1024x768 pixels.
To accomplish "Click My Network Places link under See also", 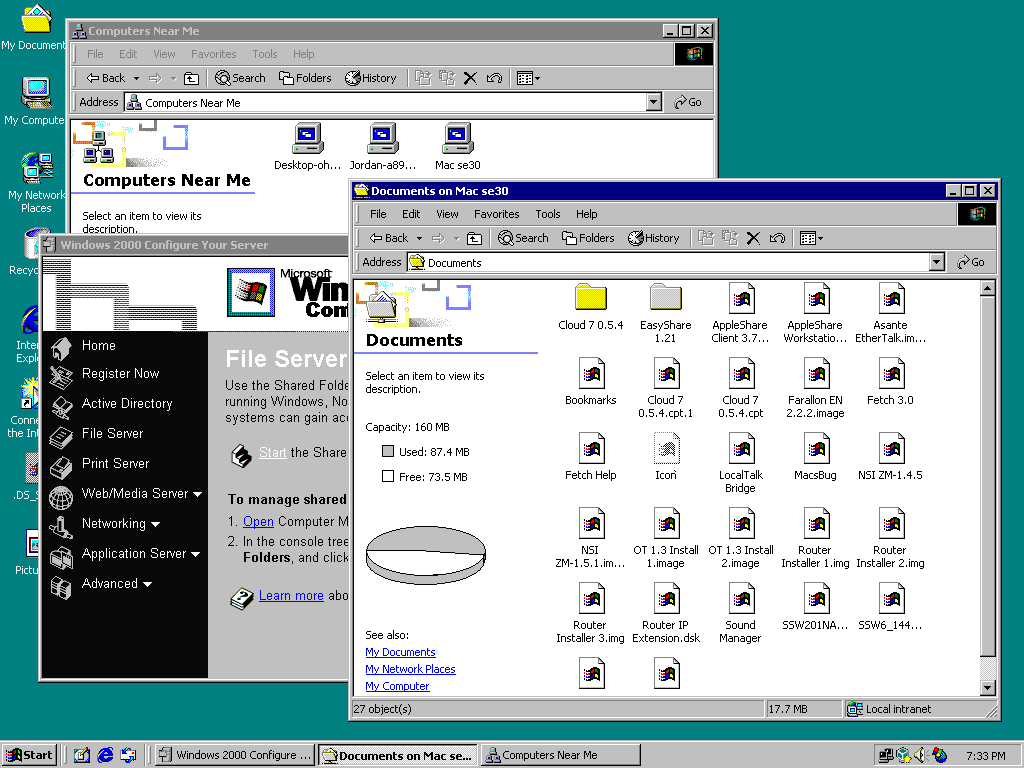I will coord(410,669).
